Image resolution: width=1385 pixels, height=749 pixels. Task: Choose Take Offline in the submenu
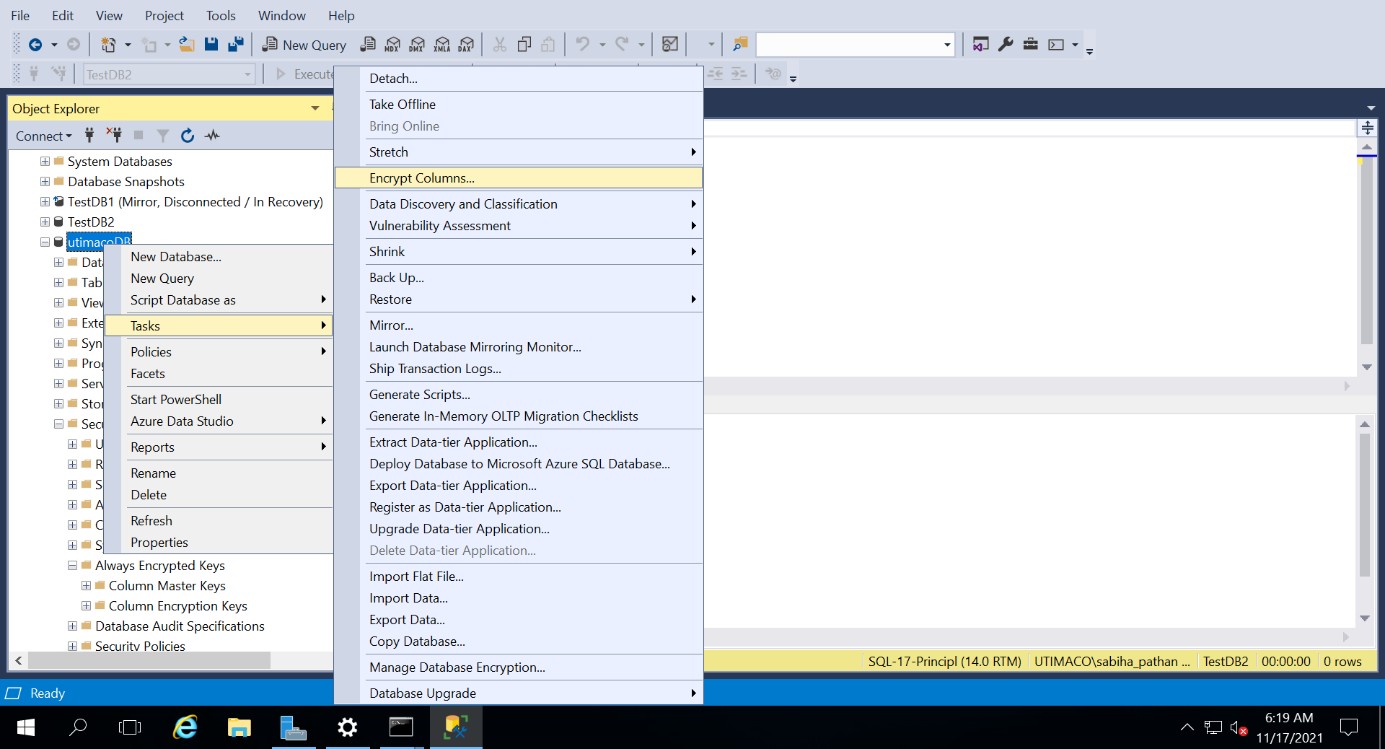[x=518, y=104]
